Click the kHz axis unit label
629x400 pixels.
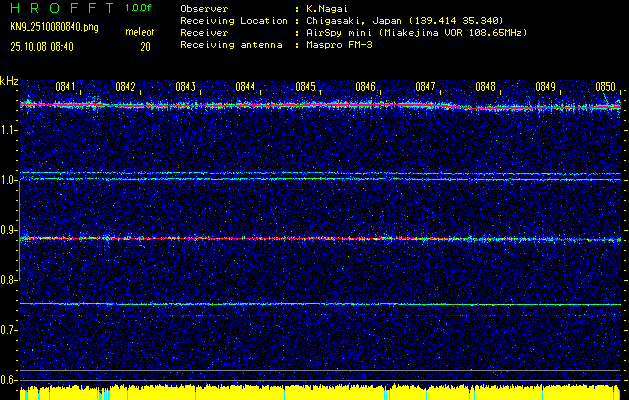(x=9, y=81)
